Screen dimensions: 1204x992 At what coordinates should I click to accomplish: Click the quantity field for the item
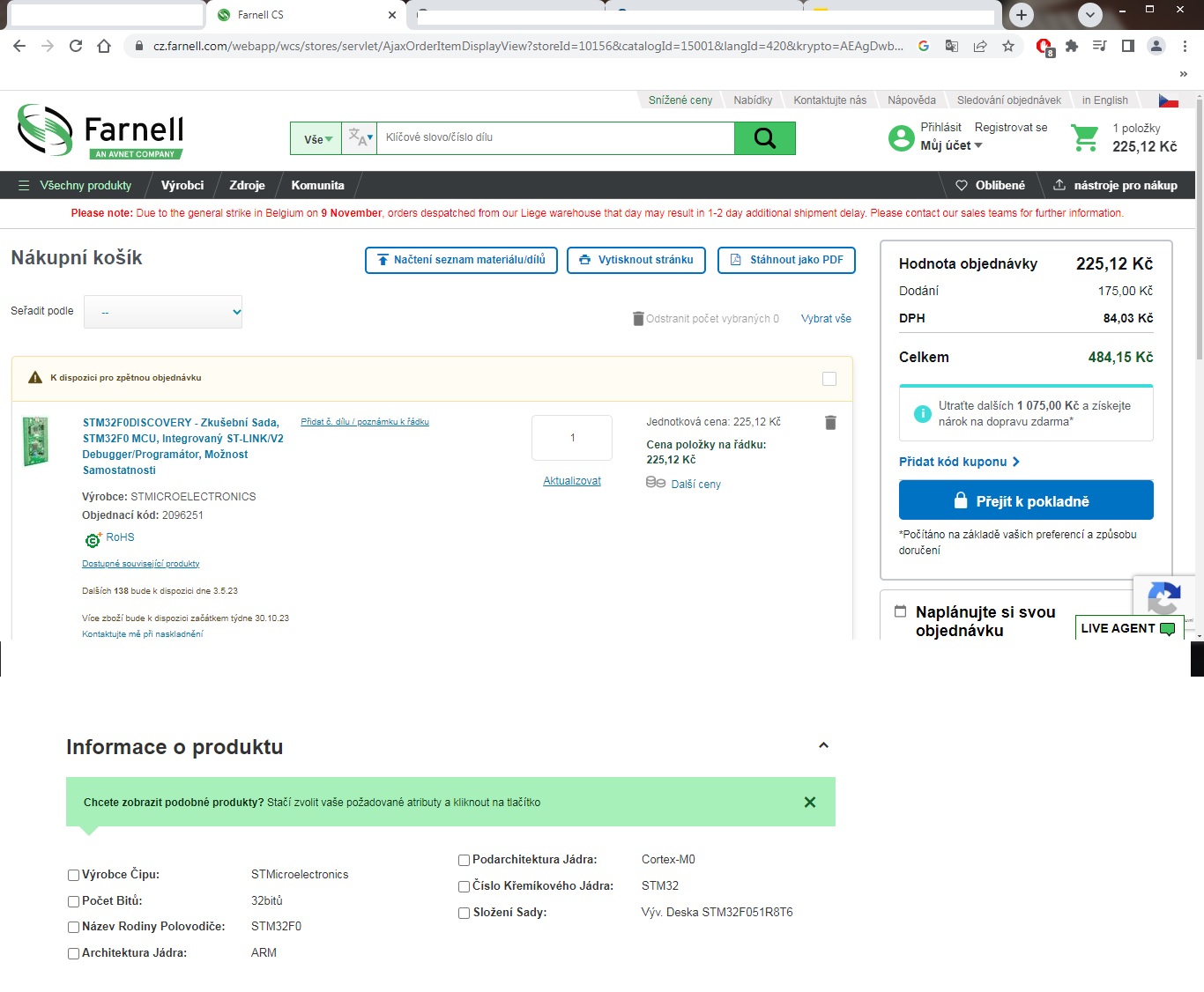[x=572, y=438]
